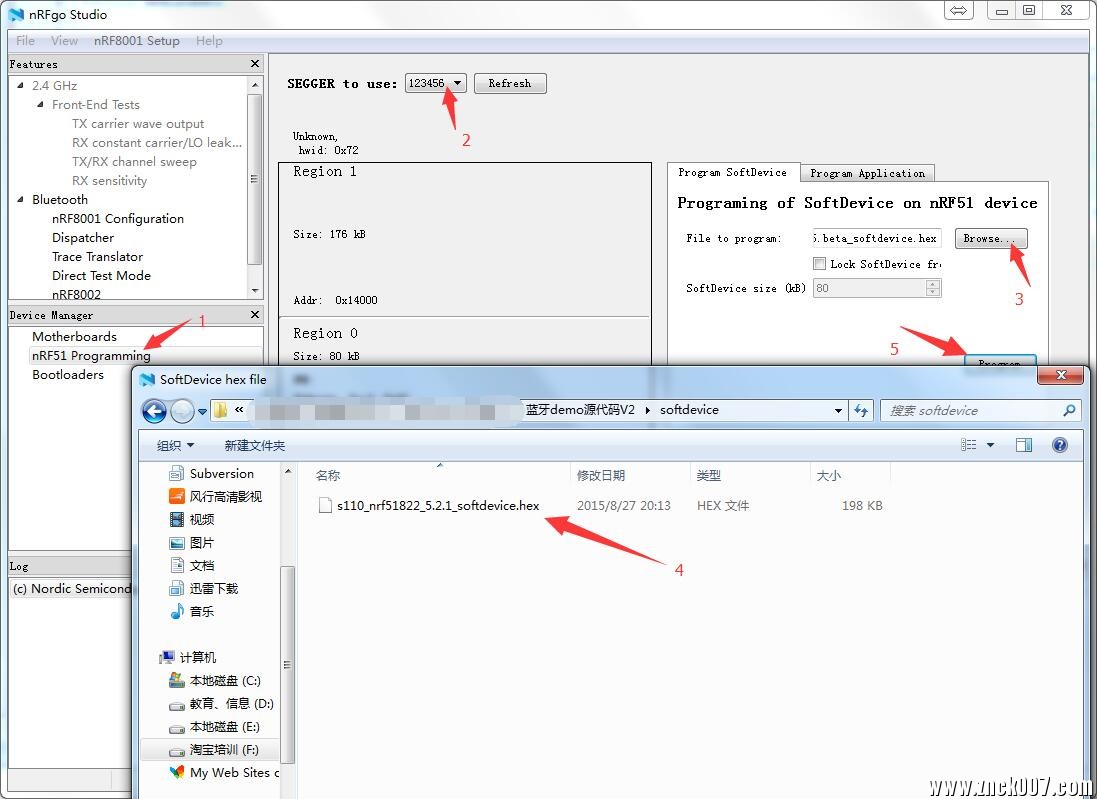
Task: Toggle the preview pane icon
Action: 1024,445
